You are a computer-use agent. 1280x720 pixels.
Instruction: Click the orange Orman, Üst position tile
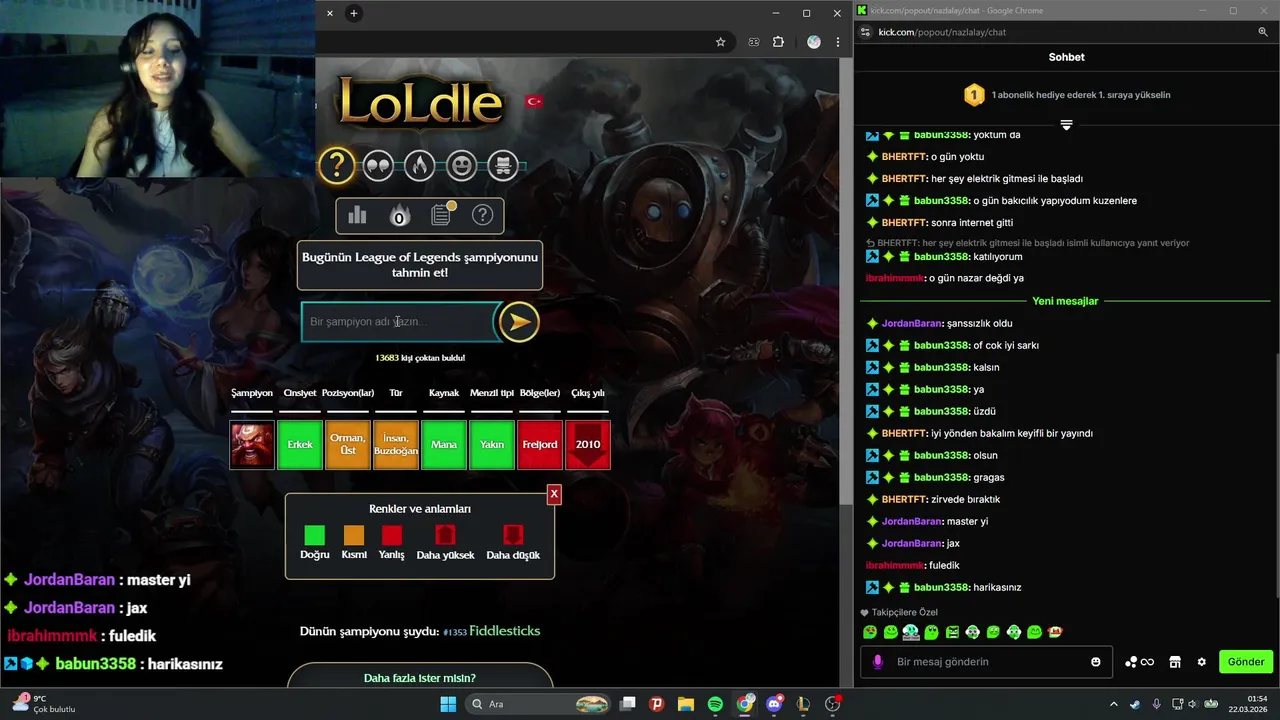[348, 445]
